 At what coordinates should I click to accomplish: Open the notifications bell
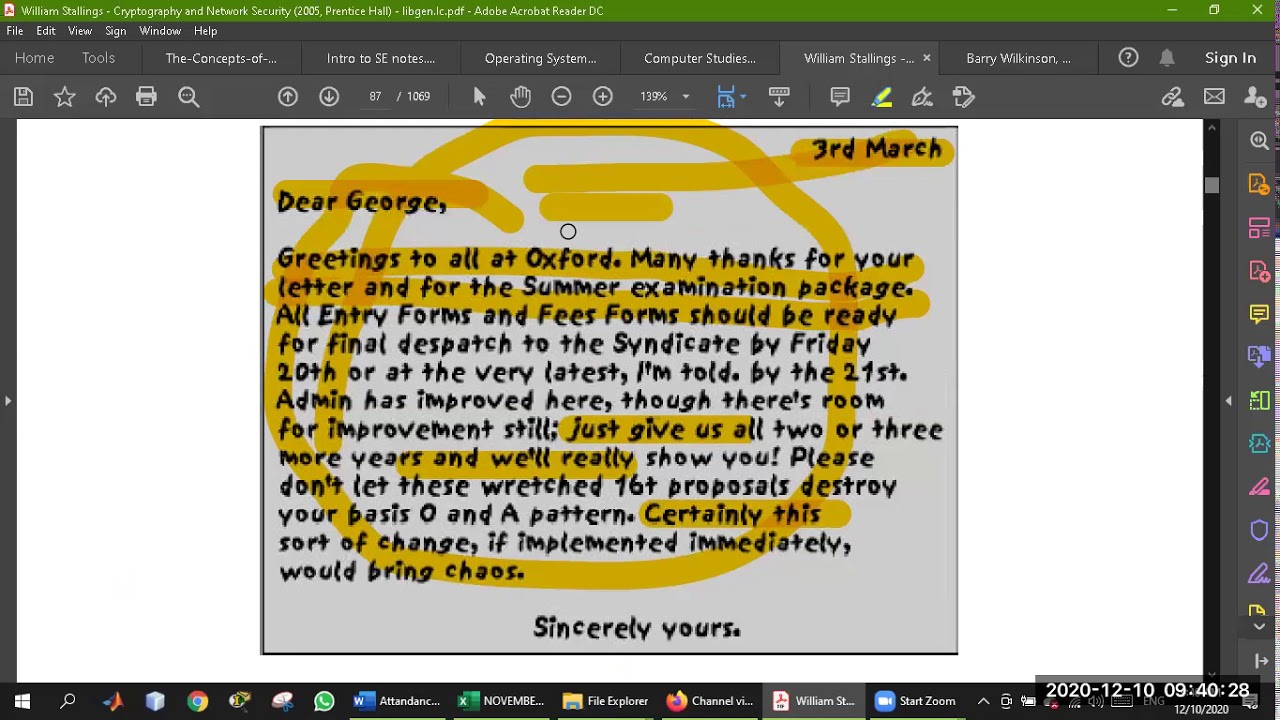[x=1167, y=58]
